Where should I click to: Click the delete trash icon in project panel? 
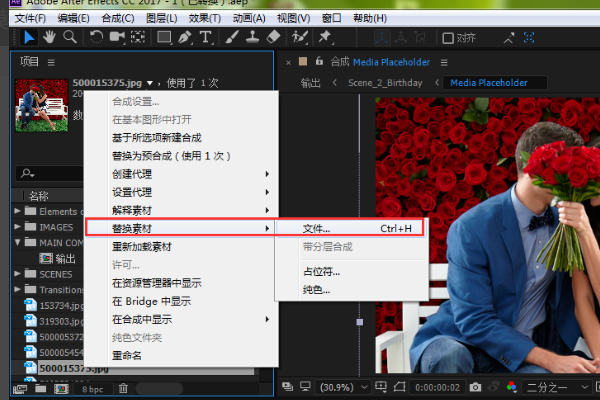(x=123, y=388)
